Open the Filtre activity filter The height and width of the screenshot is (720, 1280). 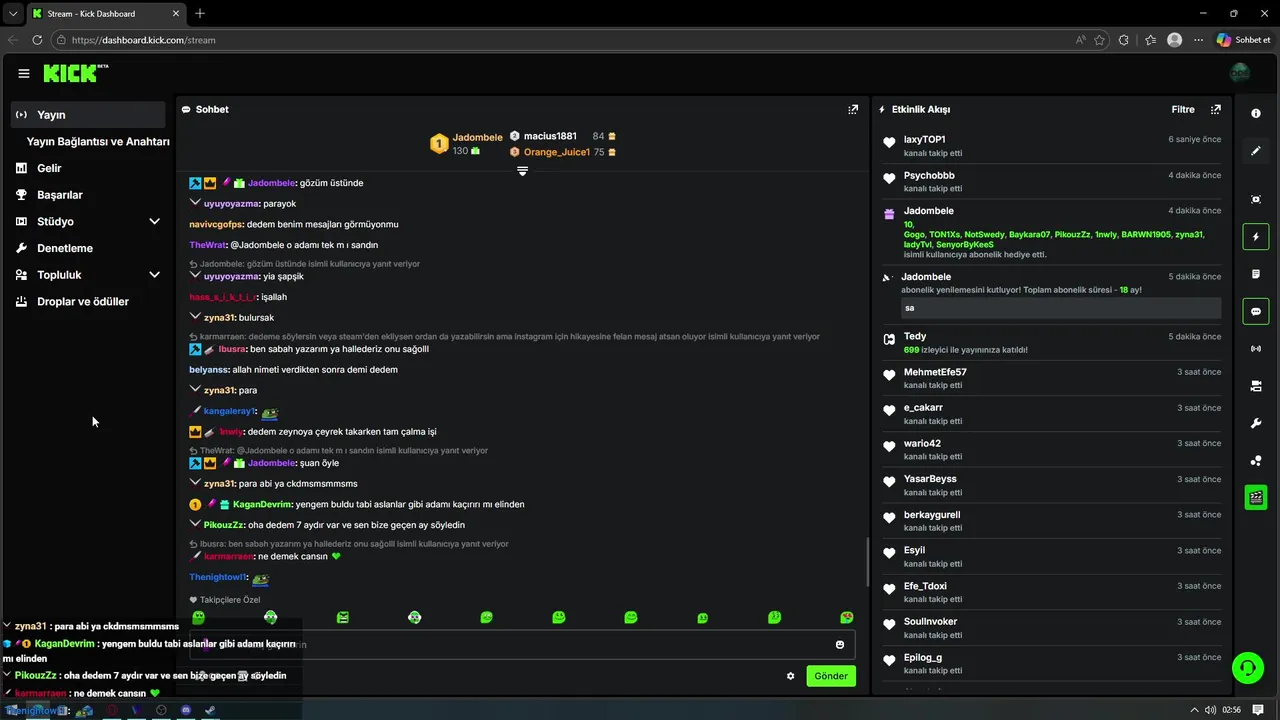[x=1183, y=109]
